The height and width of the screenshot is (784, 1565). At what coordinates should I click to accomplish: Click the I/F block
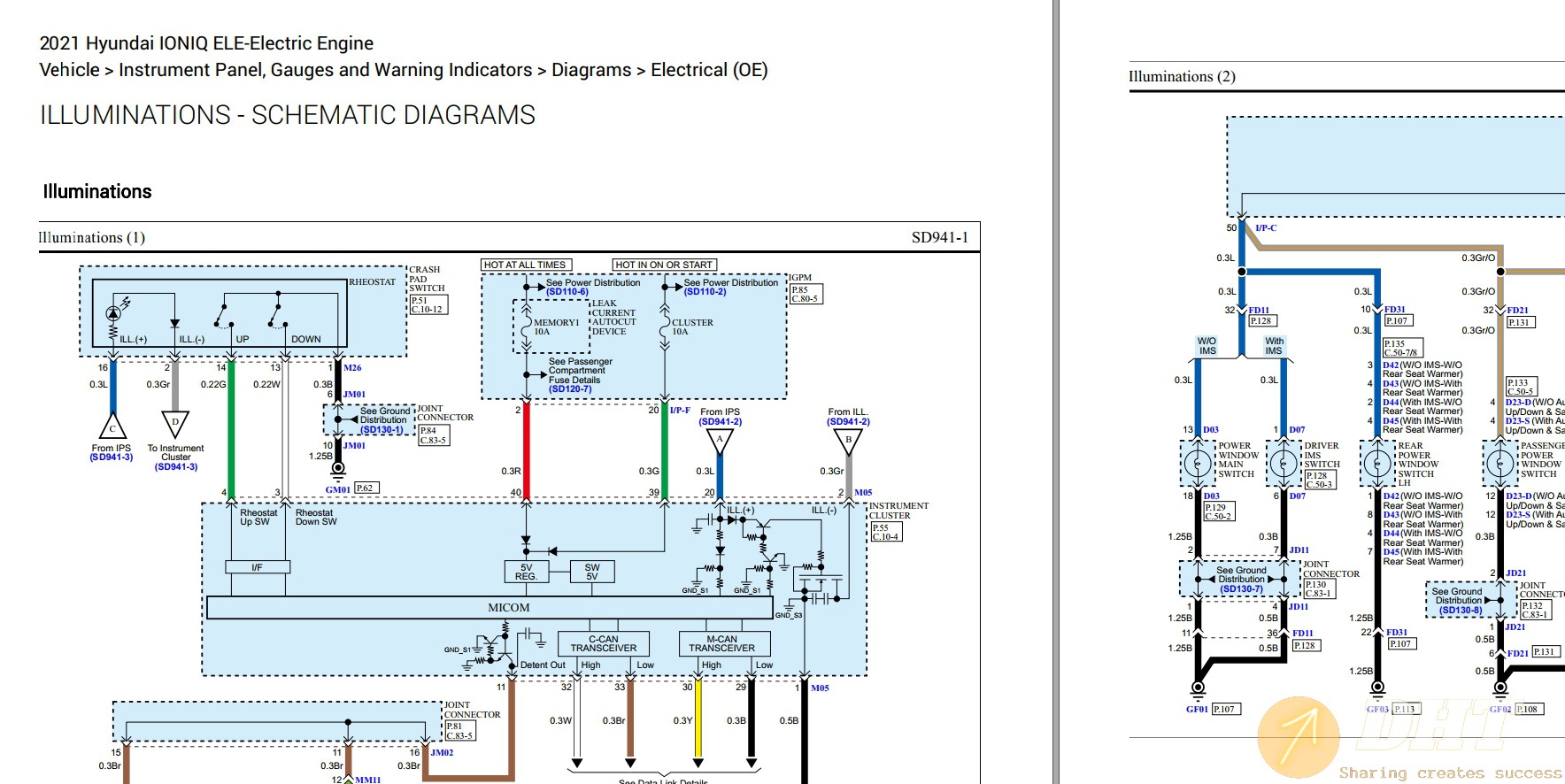click(258, 567)
